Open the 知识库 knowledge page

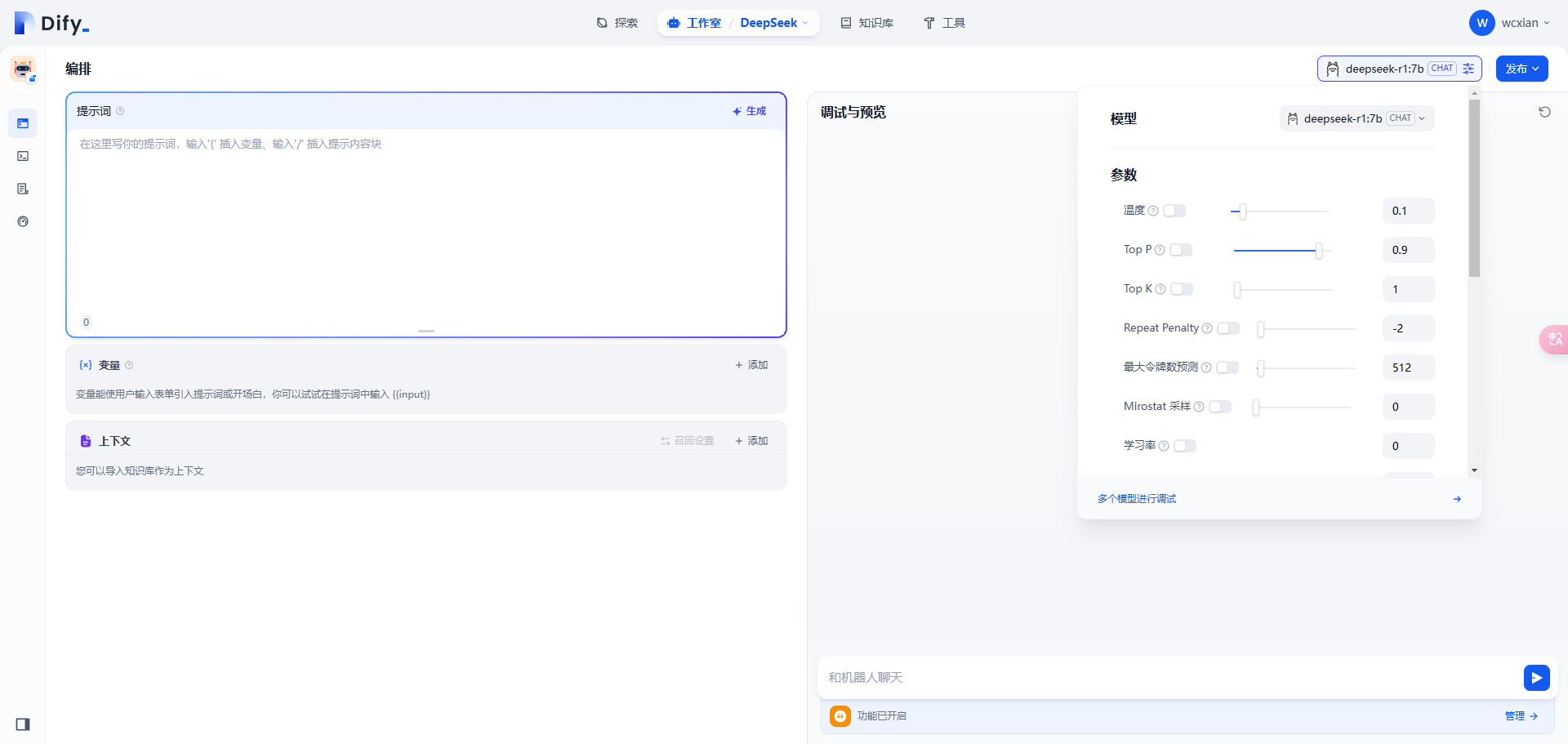pos(867,23)
